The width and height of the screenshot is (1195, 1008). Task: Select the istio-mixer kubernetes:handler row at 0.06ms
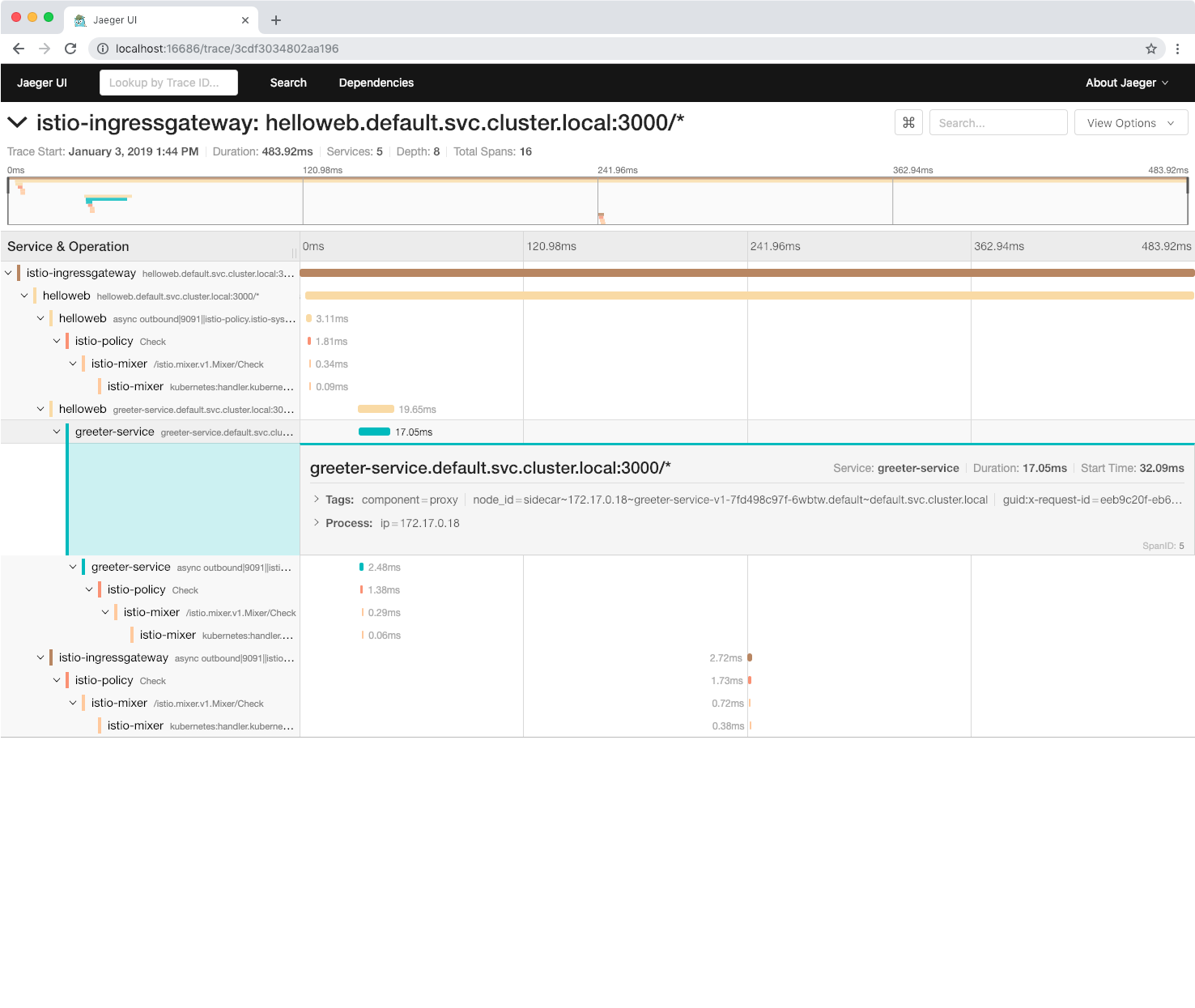coord(597,635)
